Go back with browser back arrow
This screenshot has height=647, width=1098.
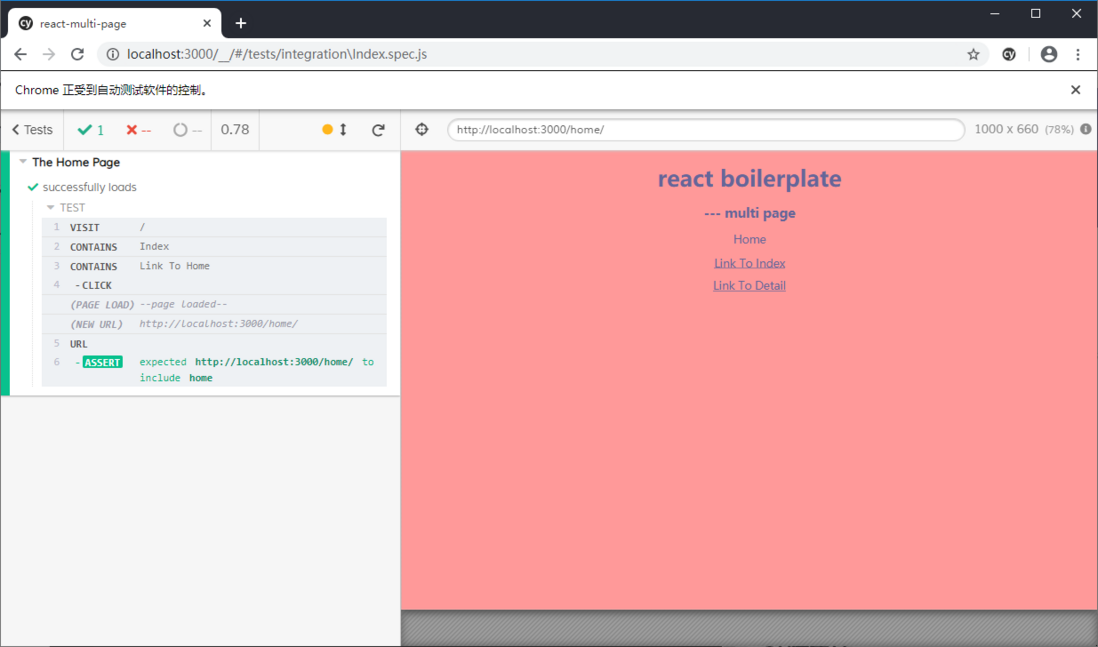pos(20,54)
